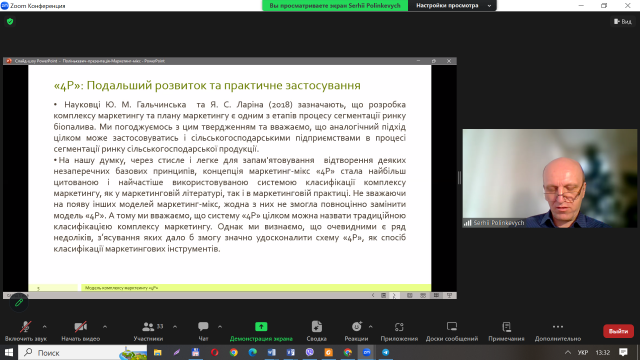Open see-all-slides icon in slideshow bar
The width and height of the screenshot is (640, 360).
(x=383, y=295)
